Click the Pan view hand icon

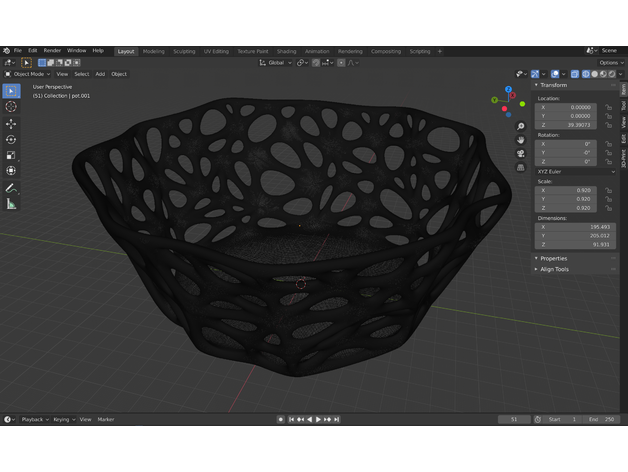pyautogui.click(x=520, y=140)
